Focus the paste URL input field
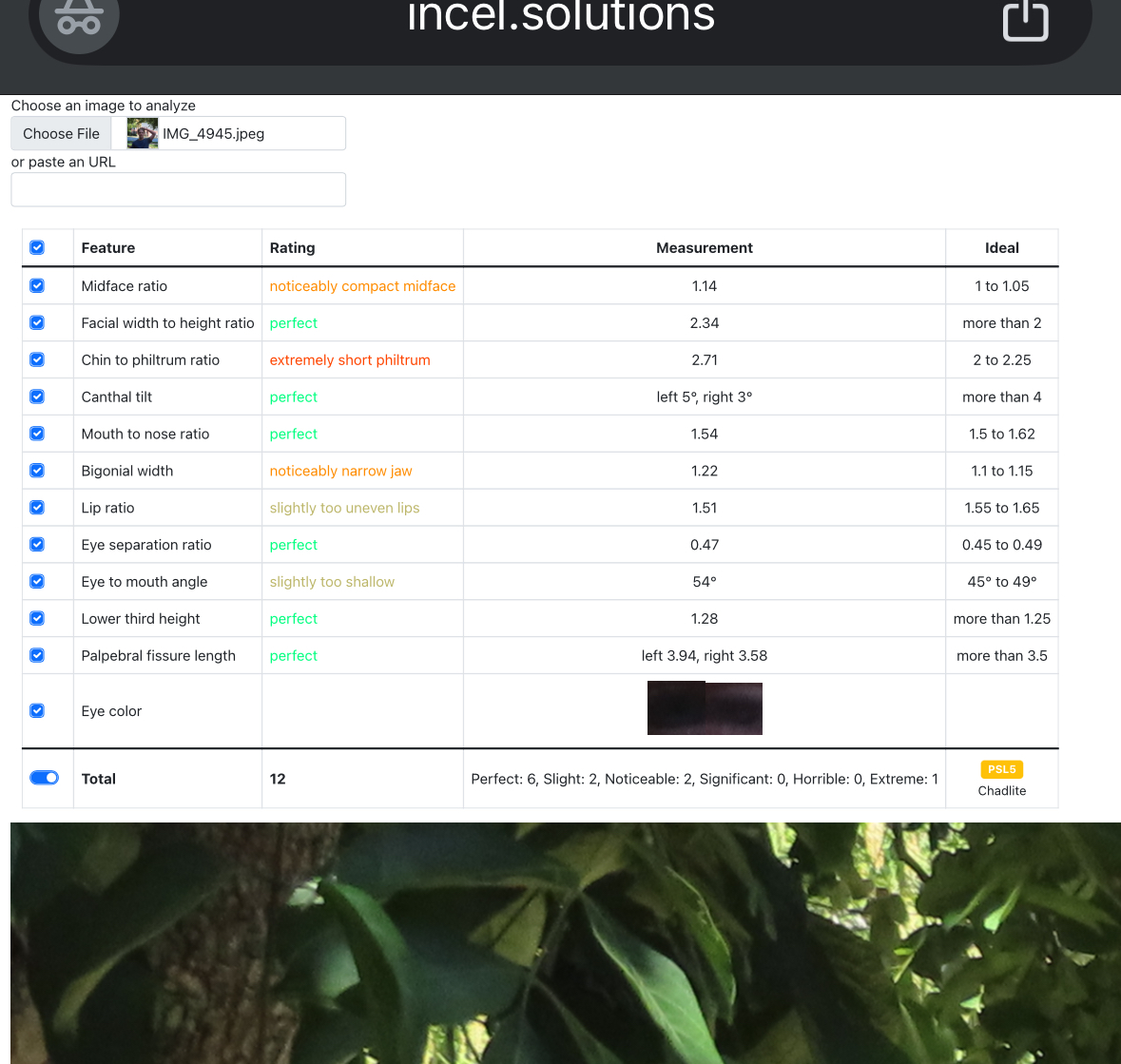The height and width of the screenshot is (1064, 1121). tap(179, 190)
